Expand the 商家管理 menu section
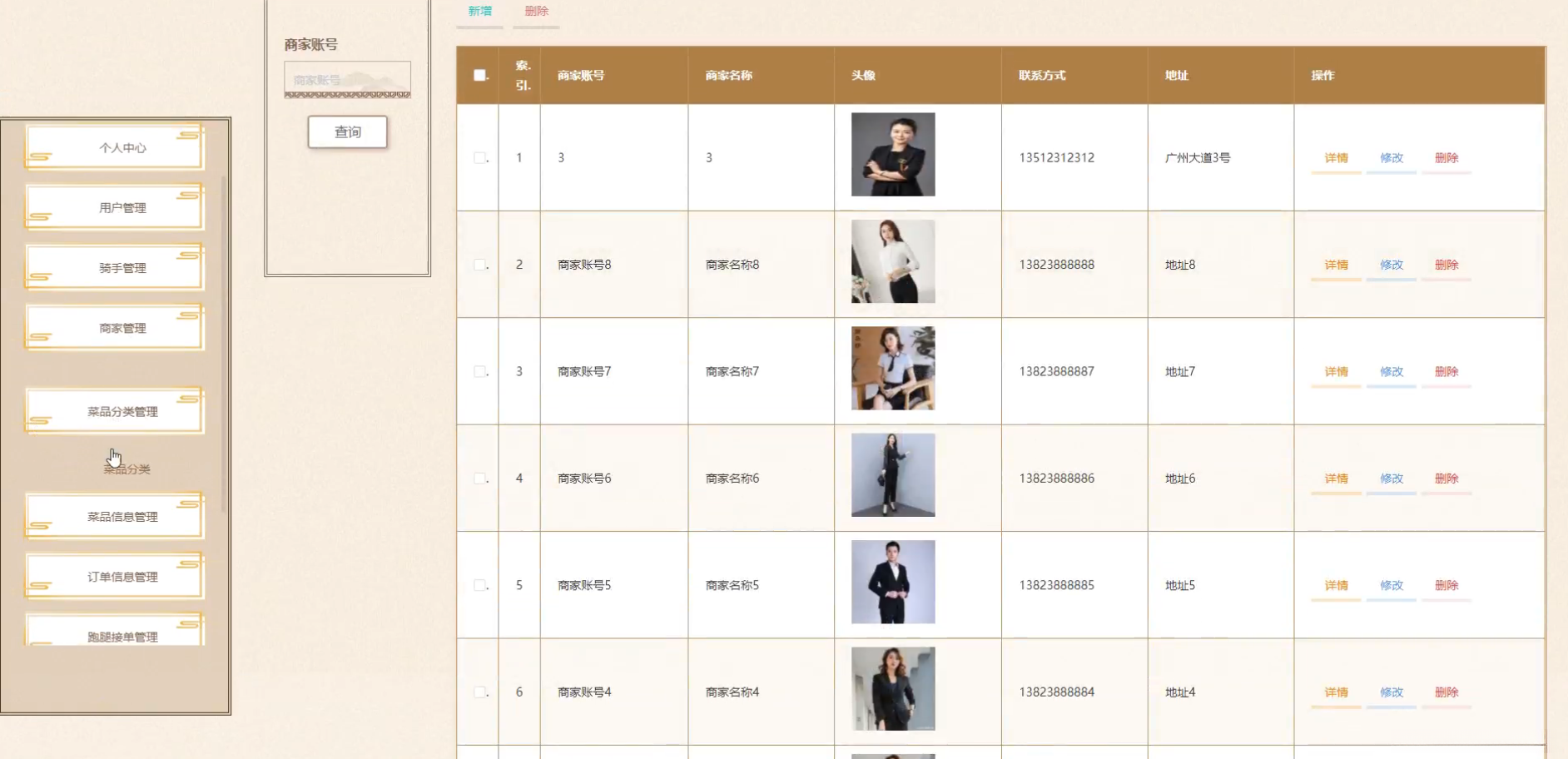The image size is (1568, 759). pos(122,328)
